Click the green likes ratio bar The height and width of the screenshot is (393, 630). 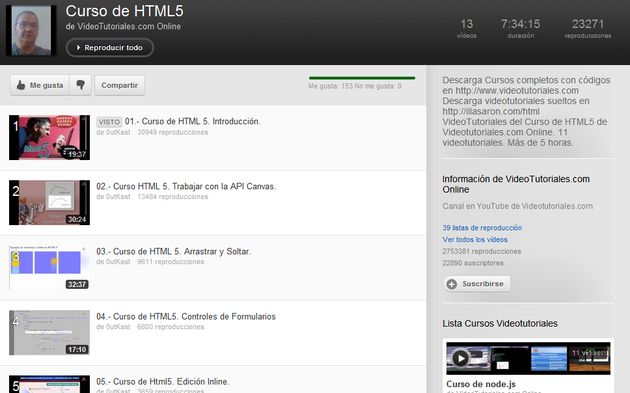pos(362,78)
